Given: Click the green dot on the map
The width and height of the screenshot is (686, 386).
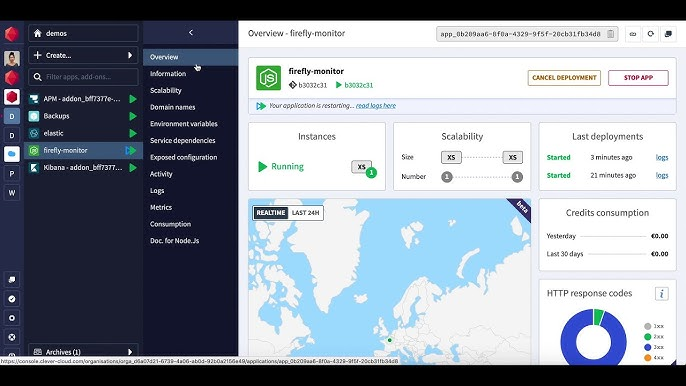Looking at the screenshot, I should pos(389,340).
